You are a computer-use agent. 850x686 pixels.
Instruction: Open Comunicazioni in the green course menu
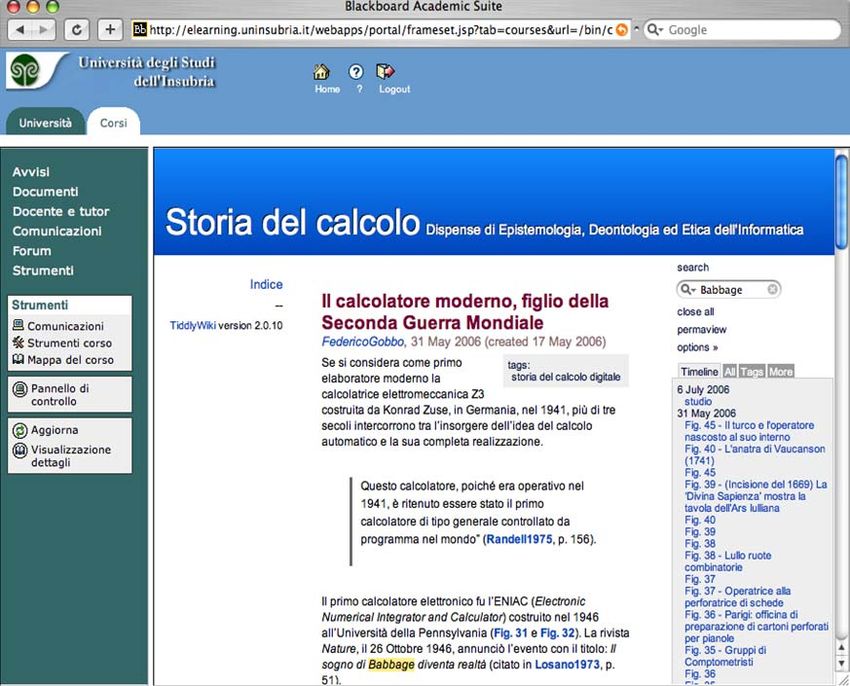(x=57, y=231)
